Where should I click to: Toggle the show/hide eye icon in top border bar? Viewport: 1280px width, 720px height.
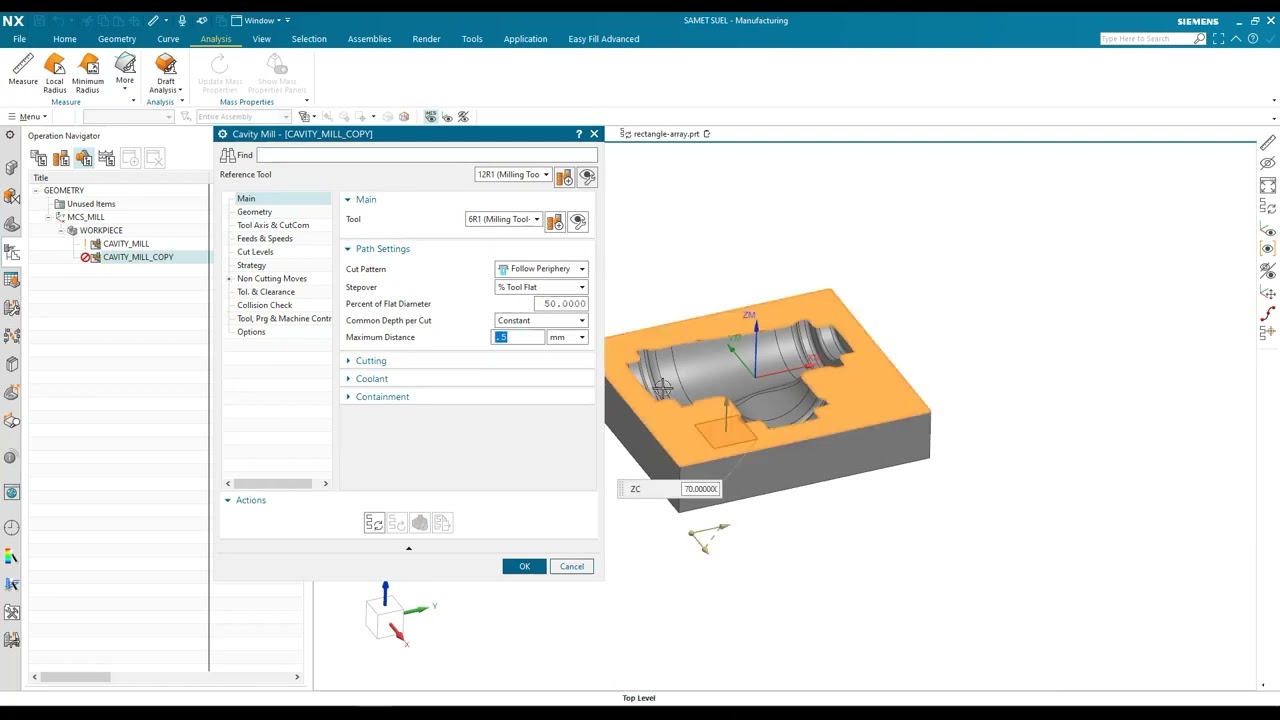tap(447, 117)
